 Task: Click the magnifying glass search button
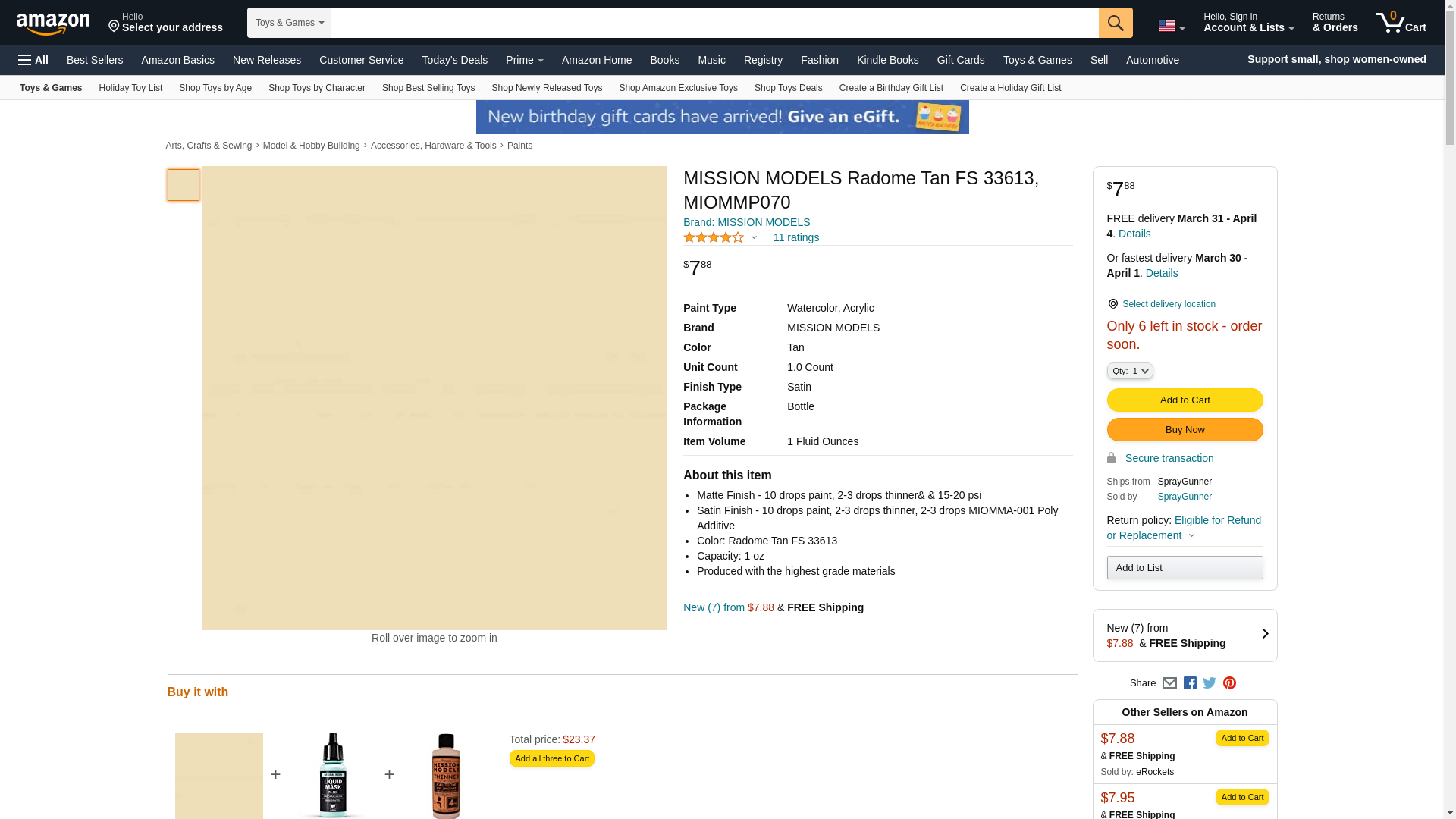click(1115, 23)
